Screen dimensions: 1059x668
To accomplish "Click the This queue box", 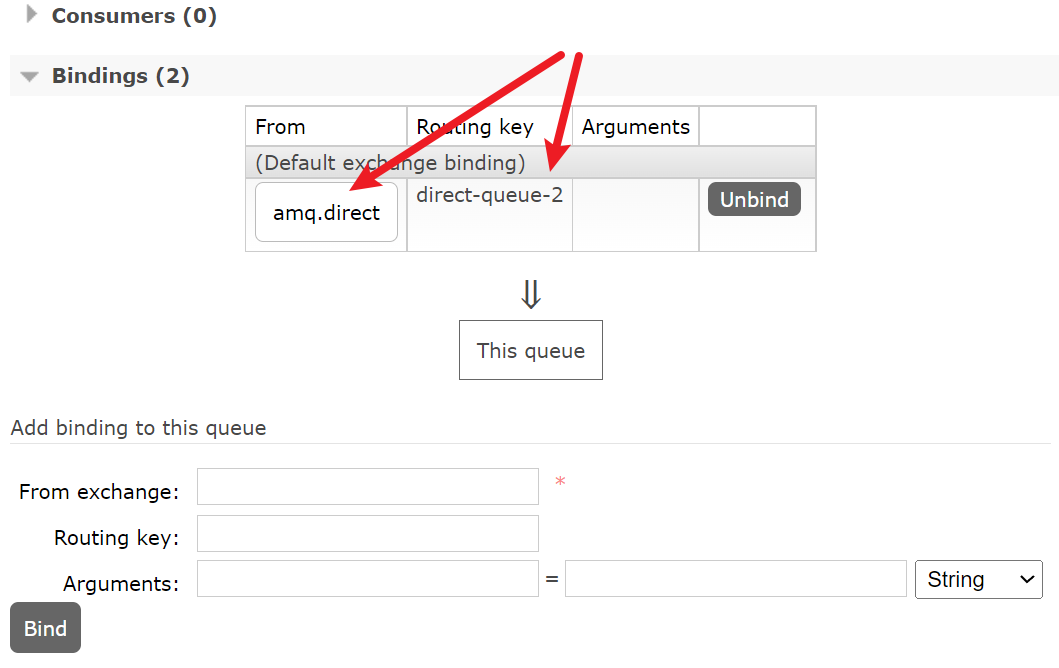I will click(530, 350).
